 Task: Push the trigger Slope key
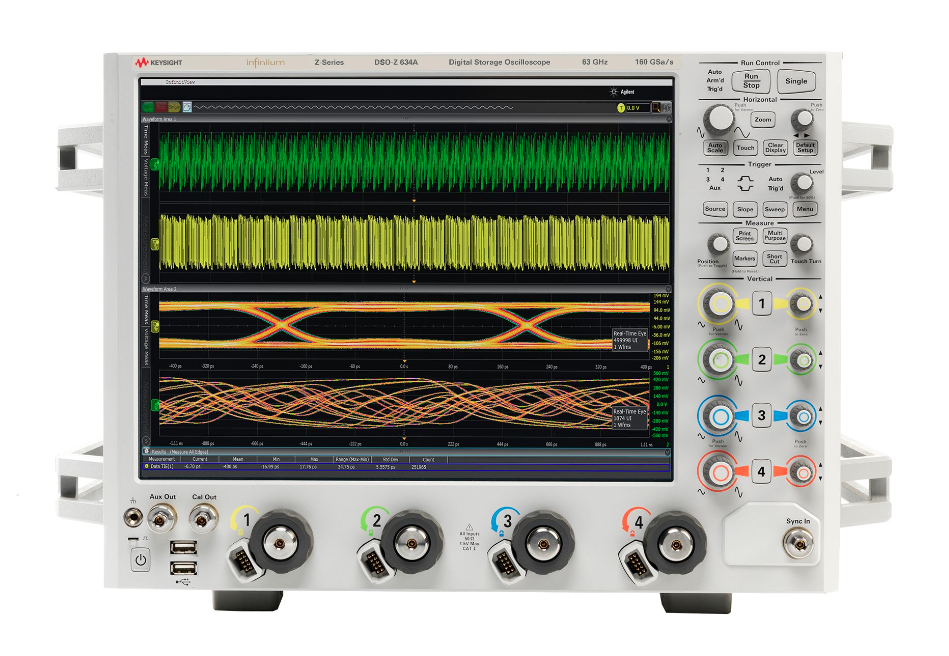(x=745, y=209)
